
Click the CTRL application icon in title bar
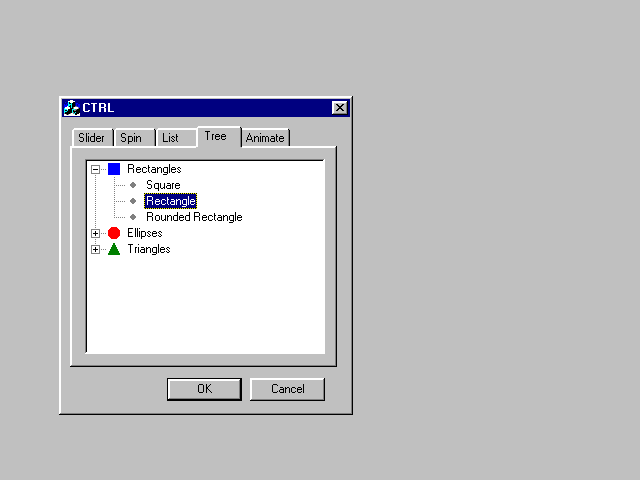(x=71, y=108)
